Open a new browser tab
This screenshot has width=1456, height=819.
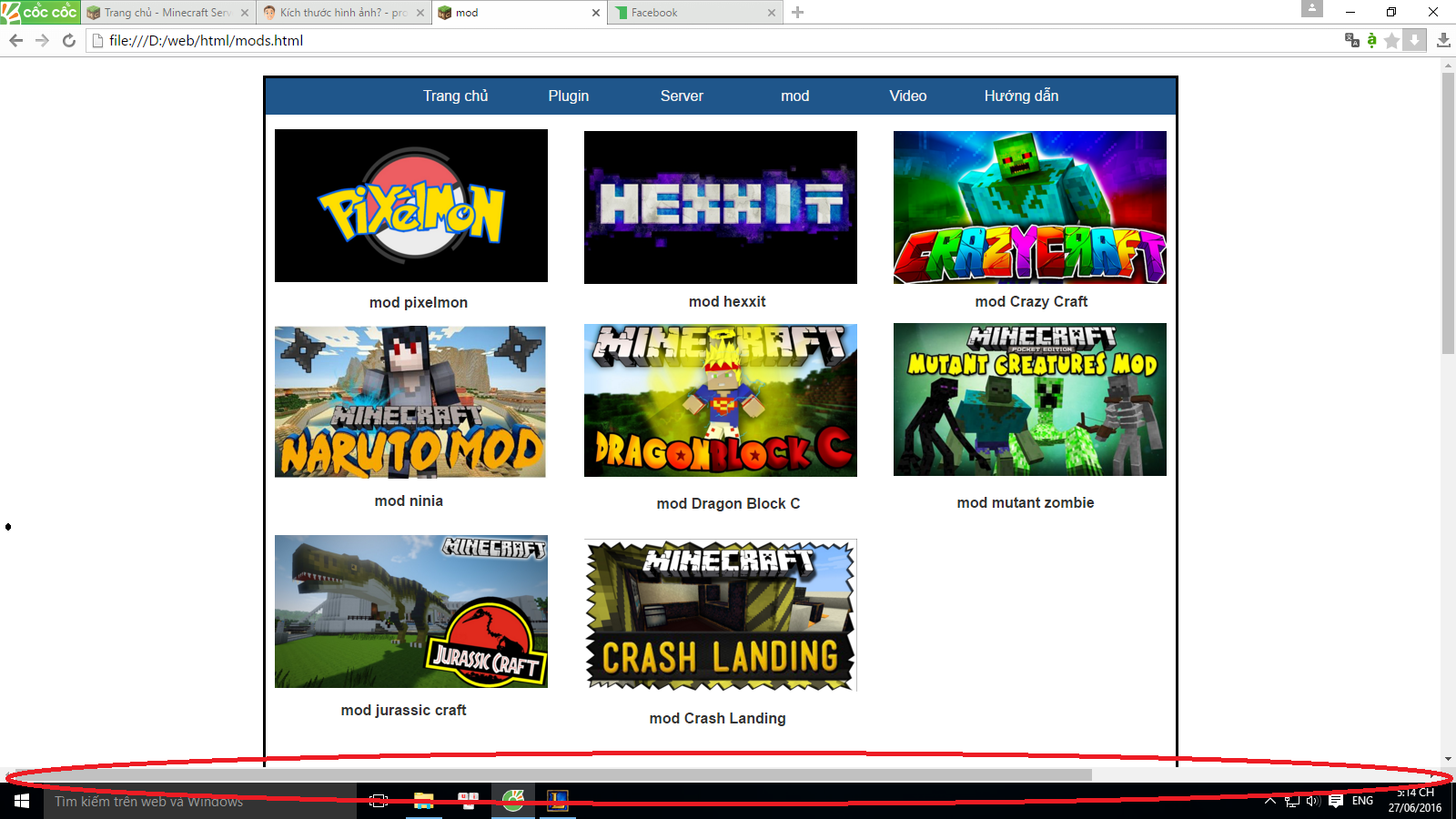(x=797, y=13)
